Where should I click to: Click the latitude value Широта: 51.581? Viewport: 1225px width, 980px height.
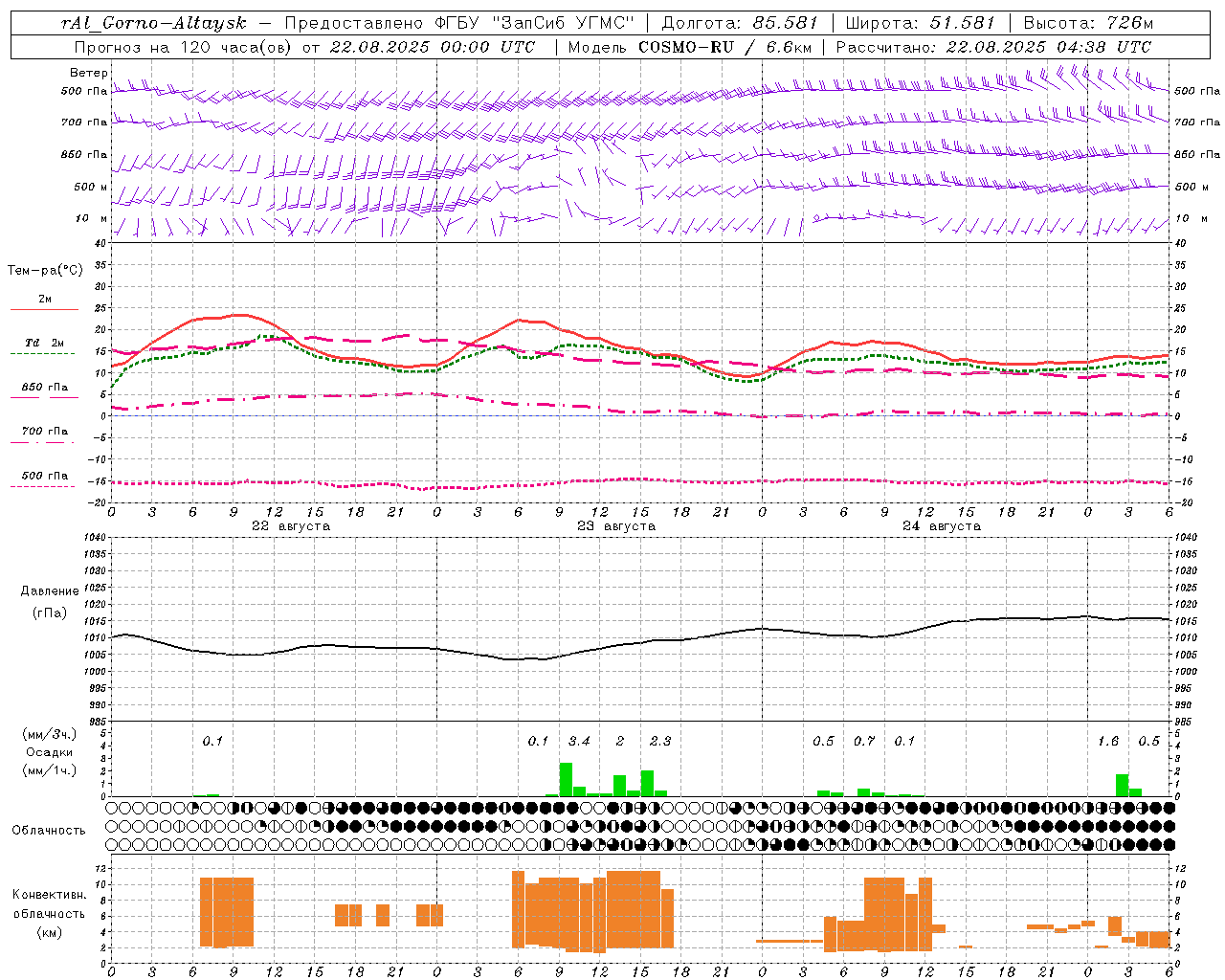(921, 23)
